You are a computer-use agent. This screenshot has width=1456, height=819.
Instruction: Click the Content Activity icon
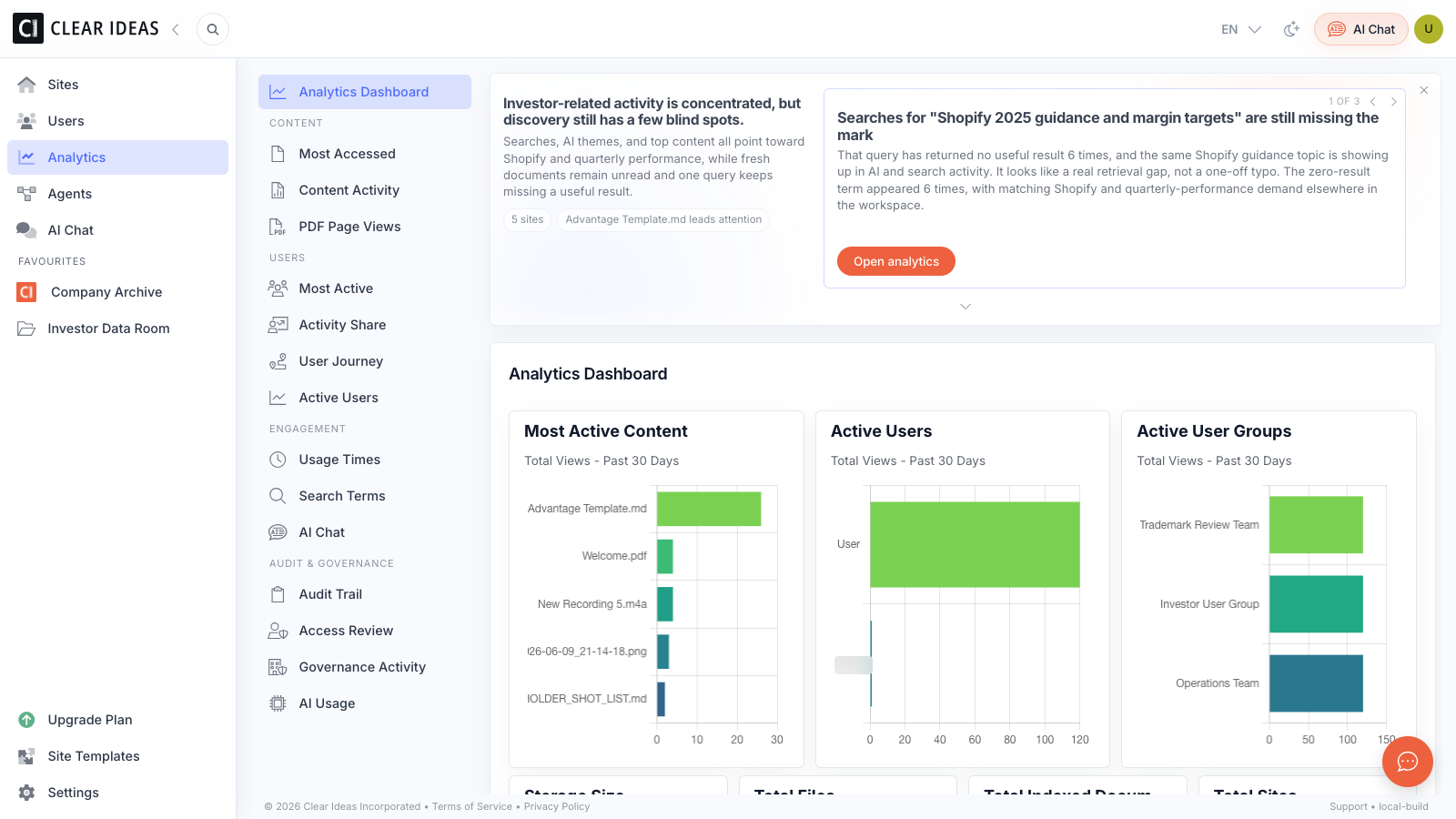tap(278, 190)
